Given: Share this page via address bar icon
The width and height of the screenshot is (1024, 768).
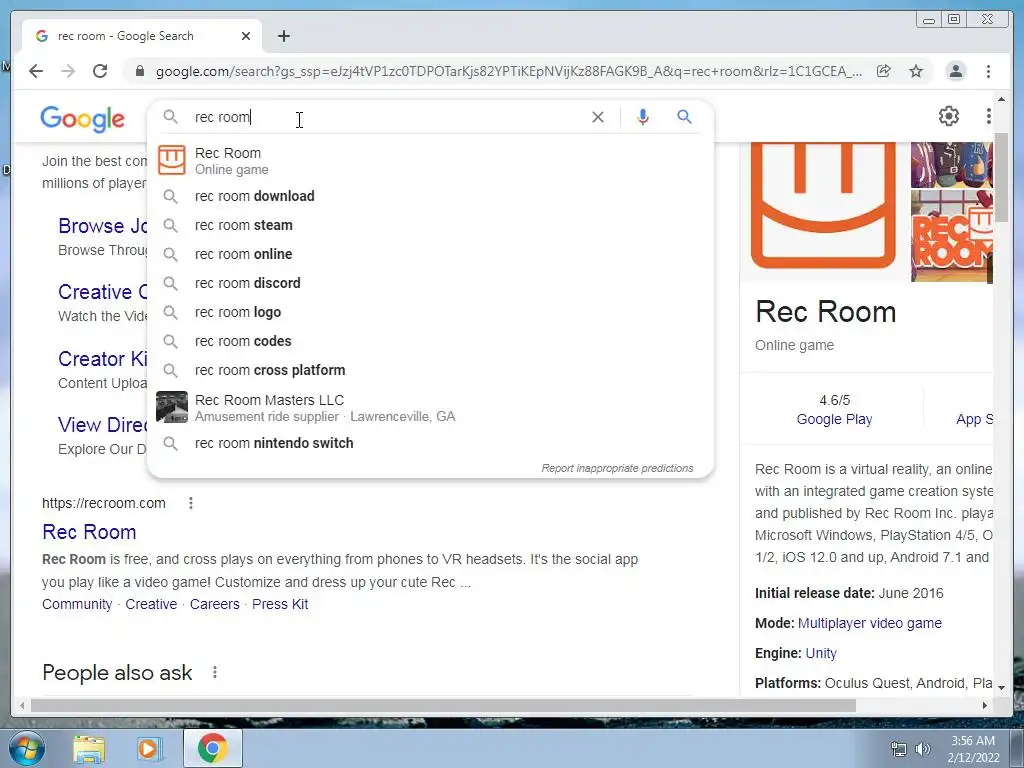Looking at the screenshot, I should (884, 71).
